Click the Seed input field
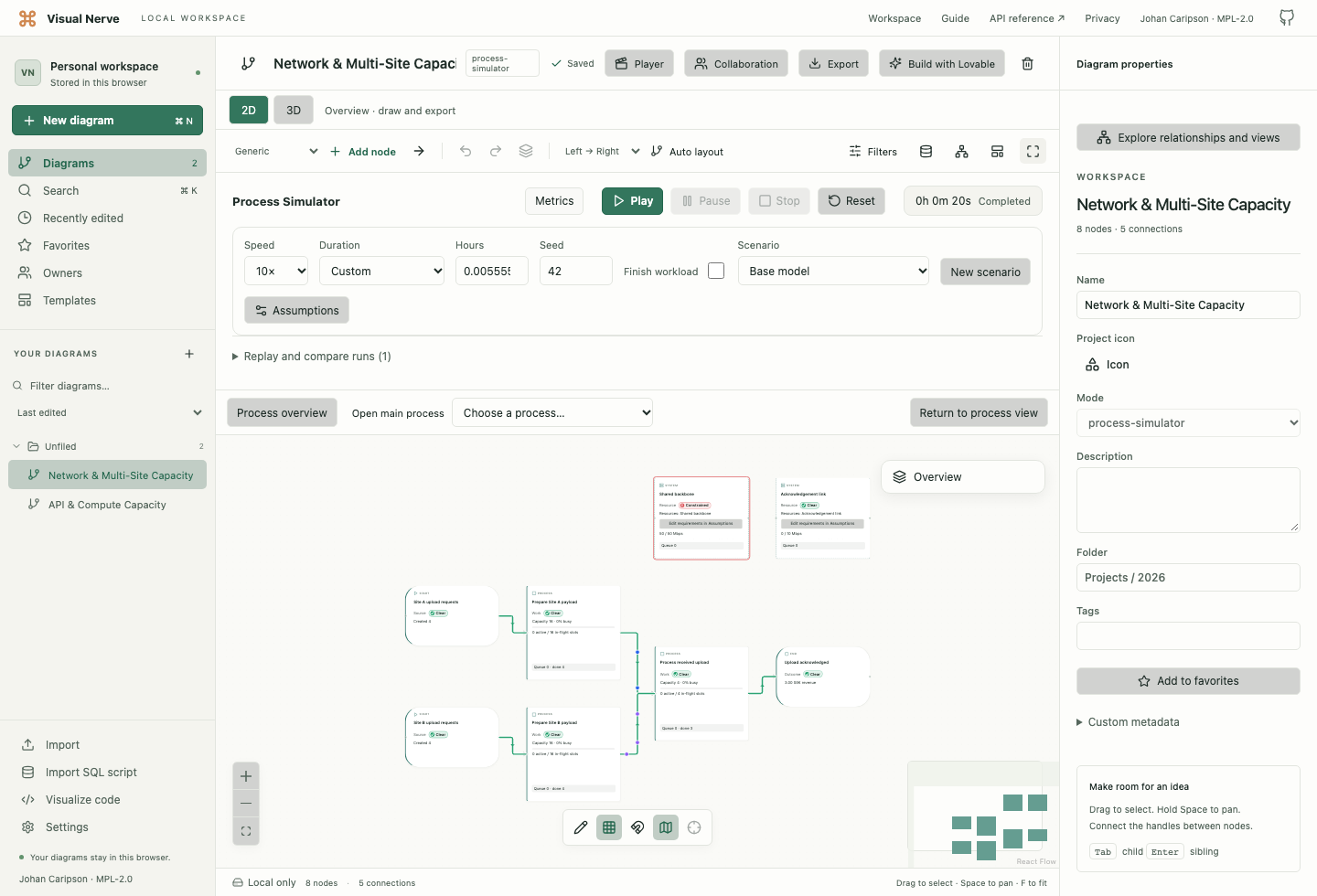The image size is (1317, 896). (576, 271)
